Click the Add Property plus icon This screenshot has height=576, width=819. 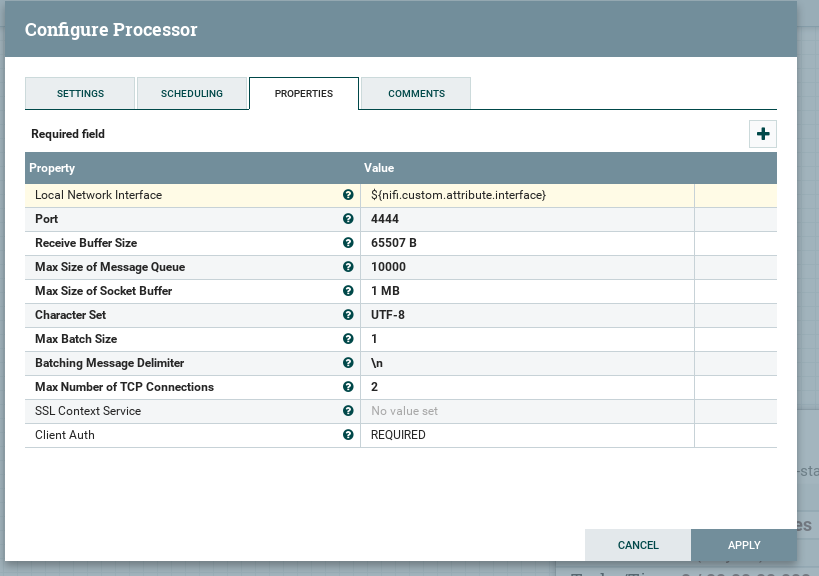pos(763,134)
